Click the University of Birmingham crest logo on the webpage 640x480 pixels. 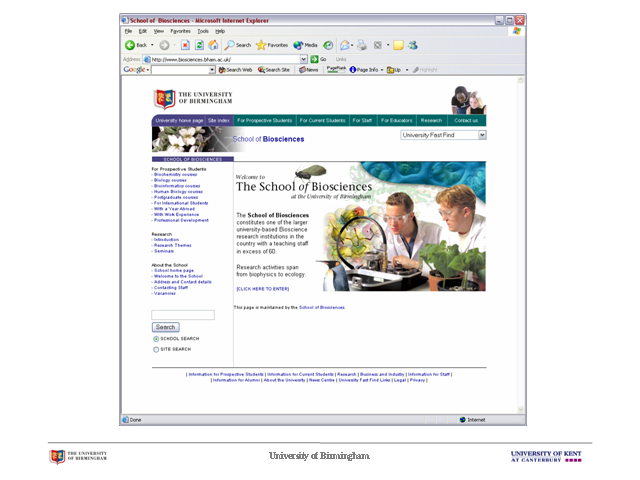click(164, 99)
